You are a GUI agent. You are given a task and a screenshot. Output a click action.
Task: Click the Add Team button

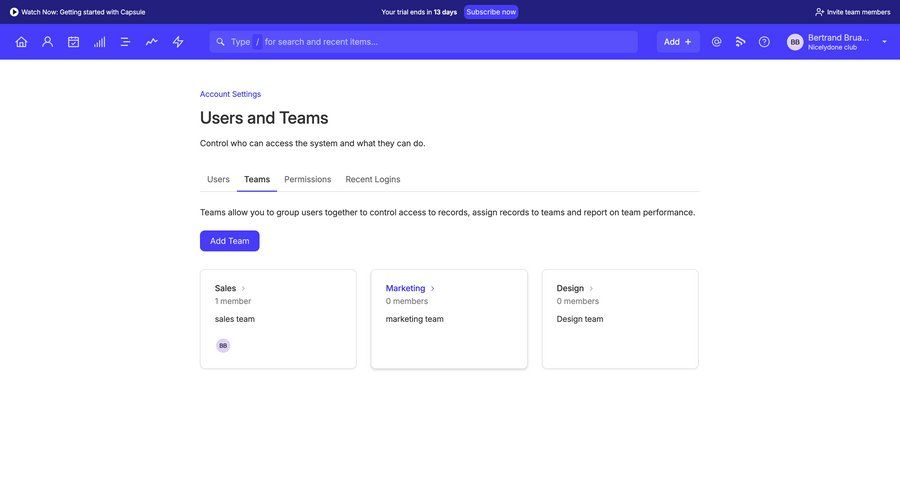click(229, 241)
